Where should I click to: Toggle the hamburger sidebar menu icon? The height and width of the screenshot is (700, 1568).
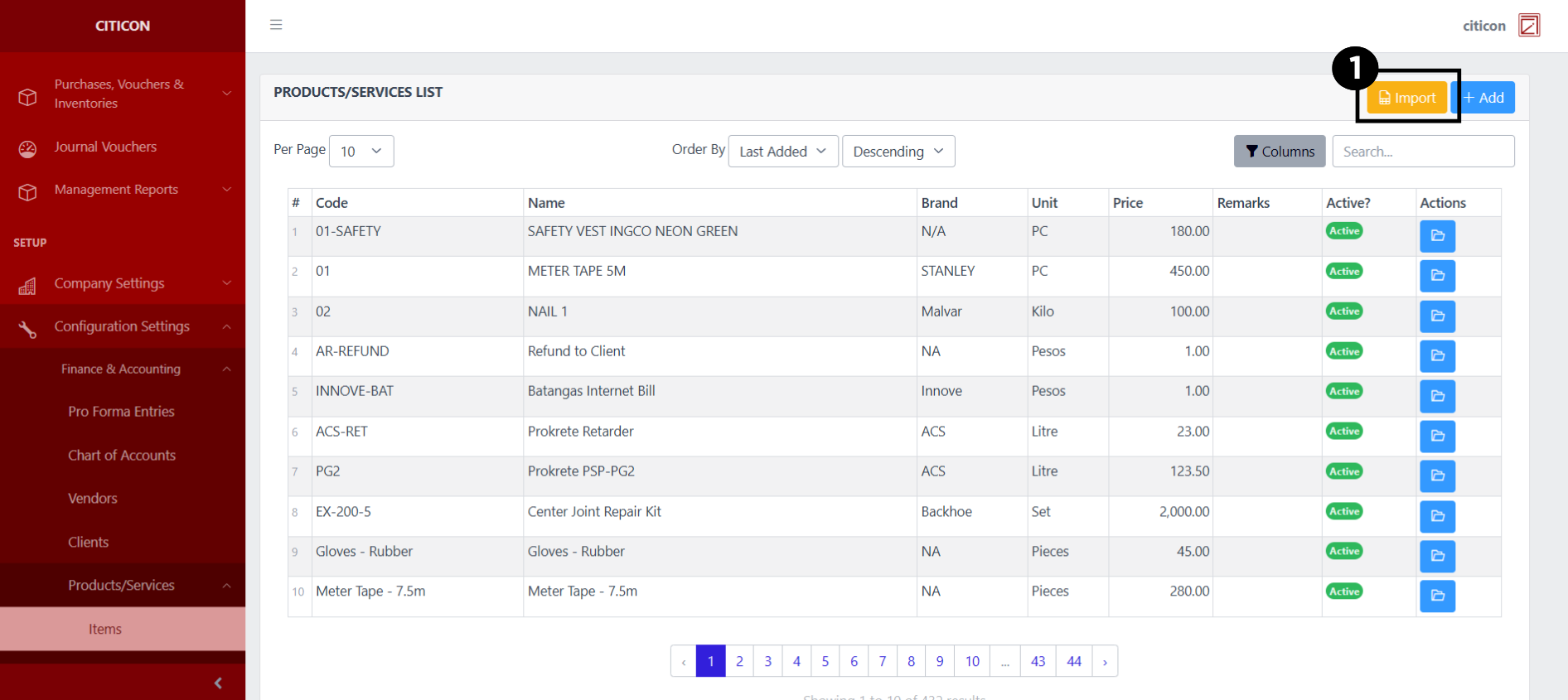pos(276,25)
